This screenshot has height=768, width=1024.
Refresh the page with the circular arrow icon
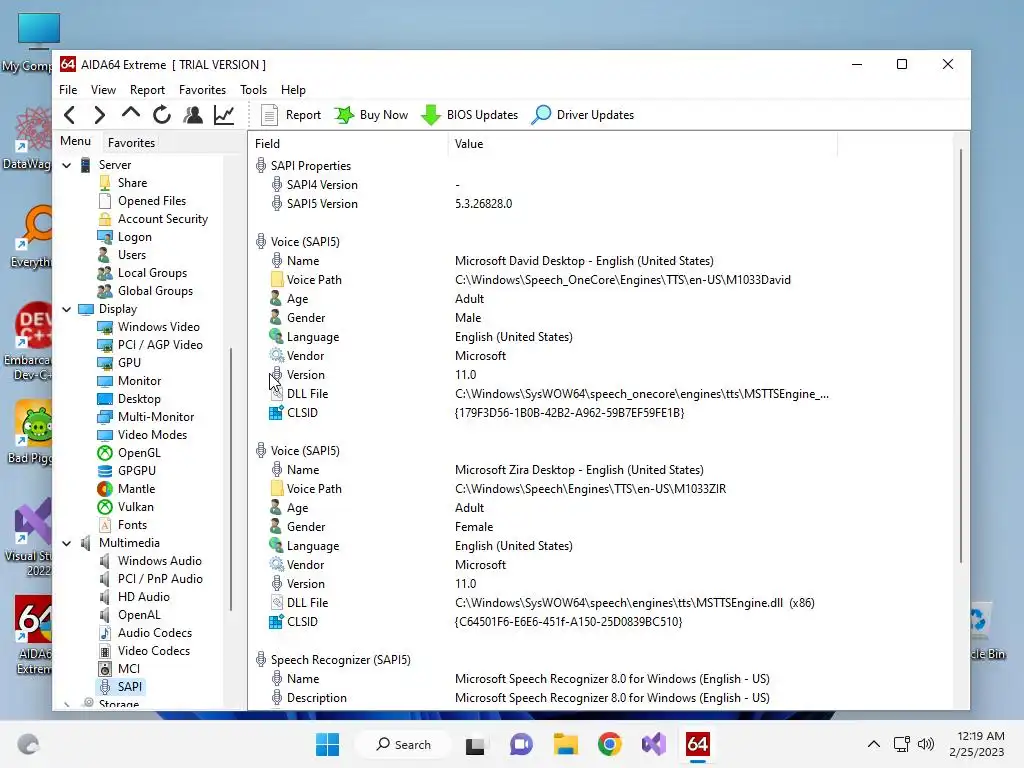(x=162, y=115)
